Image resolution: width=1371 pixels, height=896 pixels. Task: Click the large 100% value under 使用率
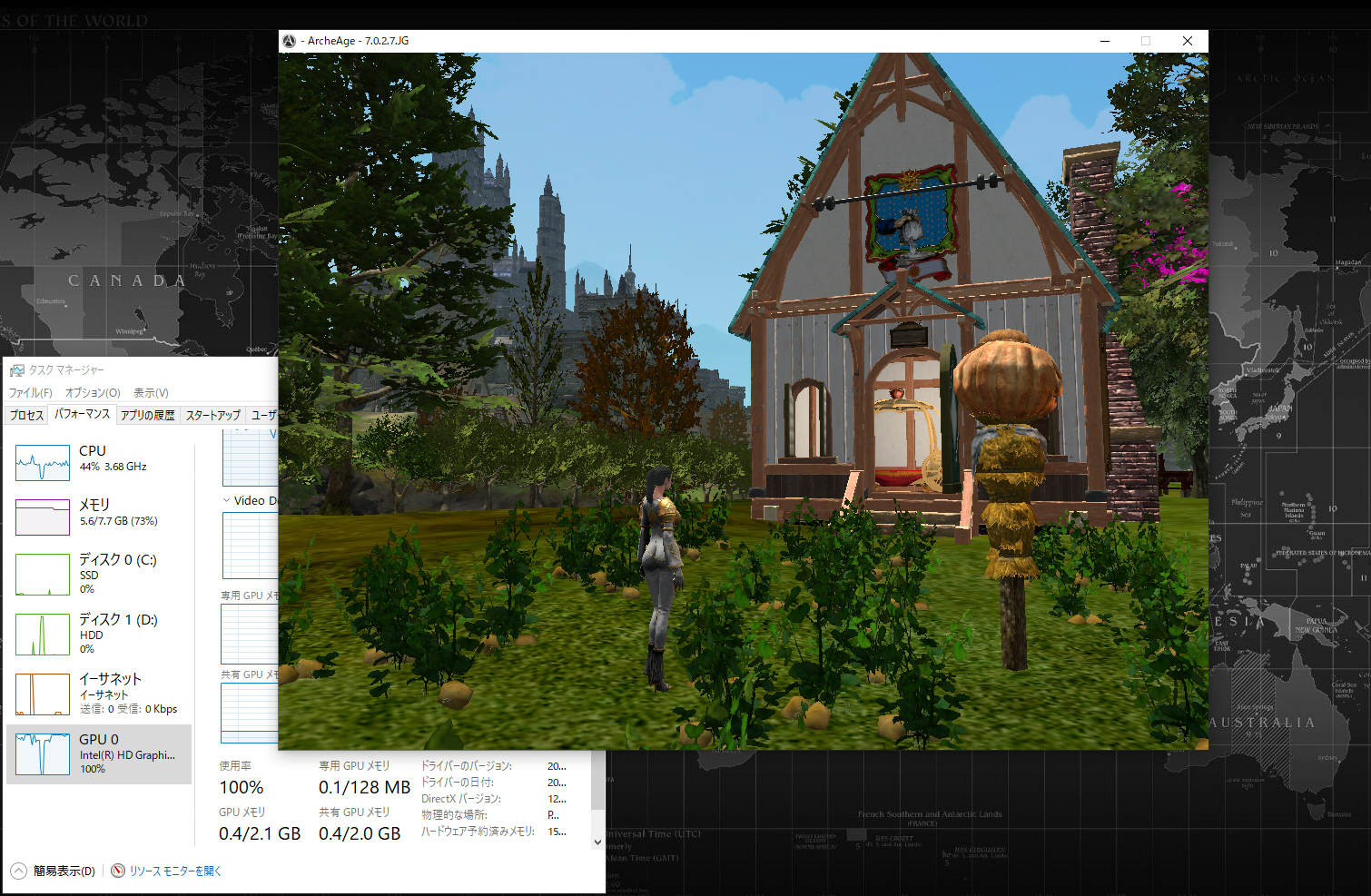(242, 787)
